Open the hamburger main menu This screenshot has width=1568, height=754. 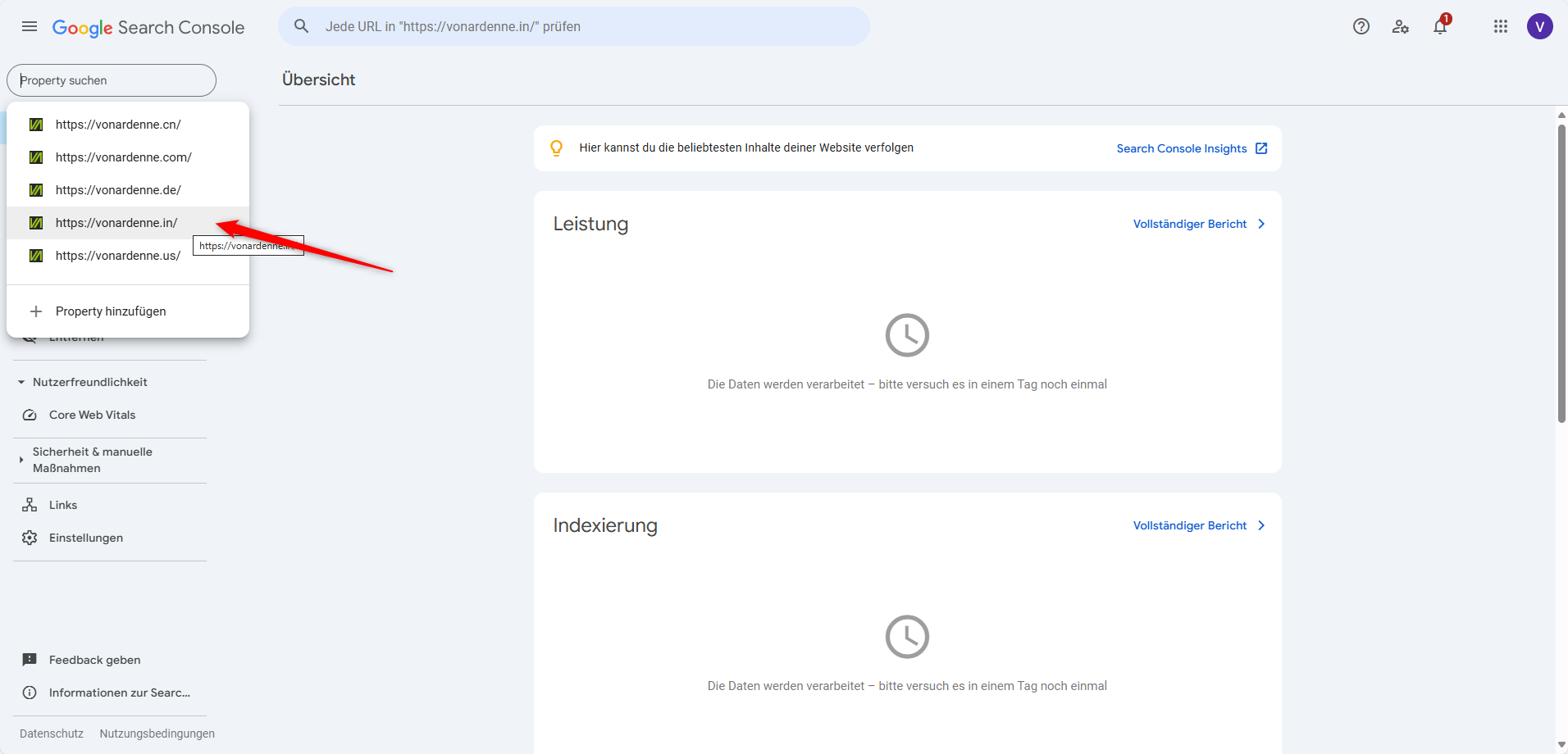pyautogui.click(x=30, y=26)
